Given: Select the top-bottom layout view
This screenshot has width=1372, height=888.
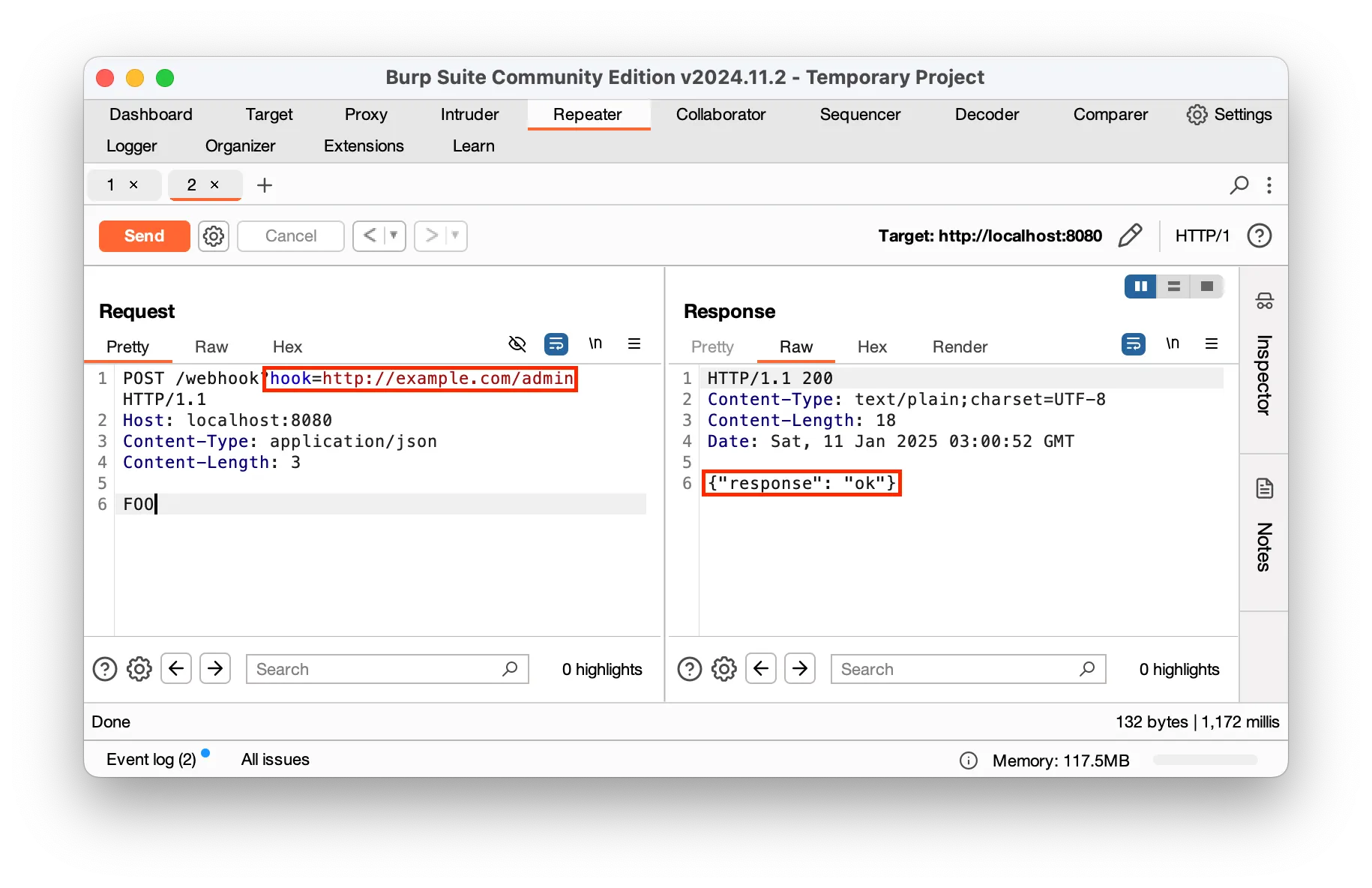Looking at the screenshot, I should 1174,286.
